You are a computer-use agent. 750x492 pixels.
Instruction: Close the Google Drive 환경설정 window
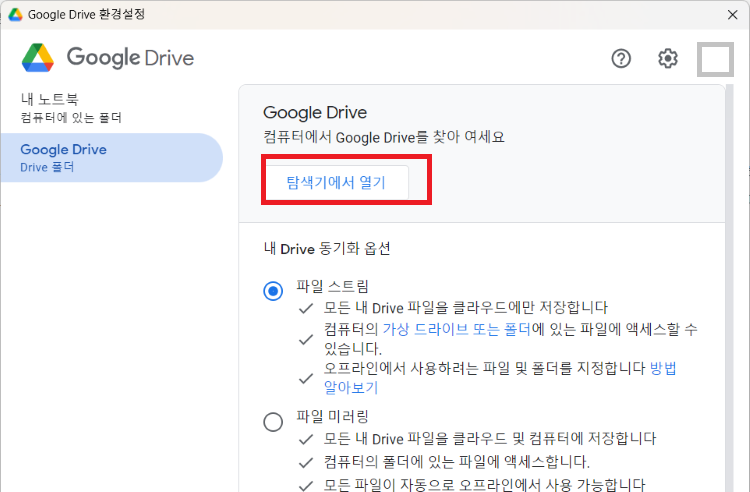(732, 15)
